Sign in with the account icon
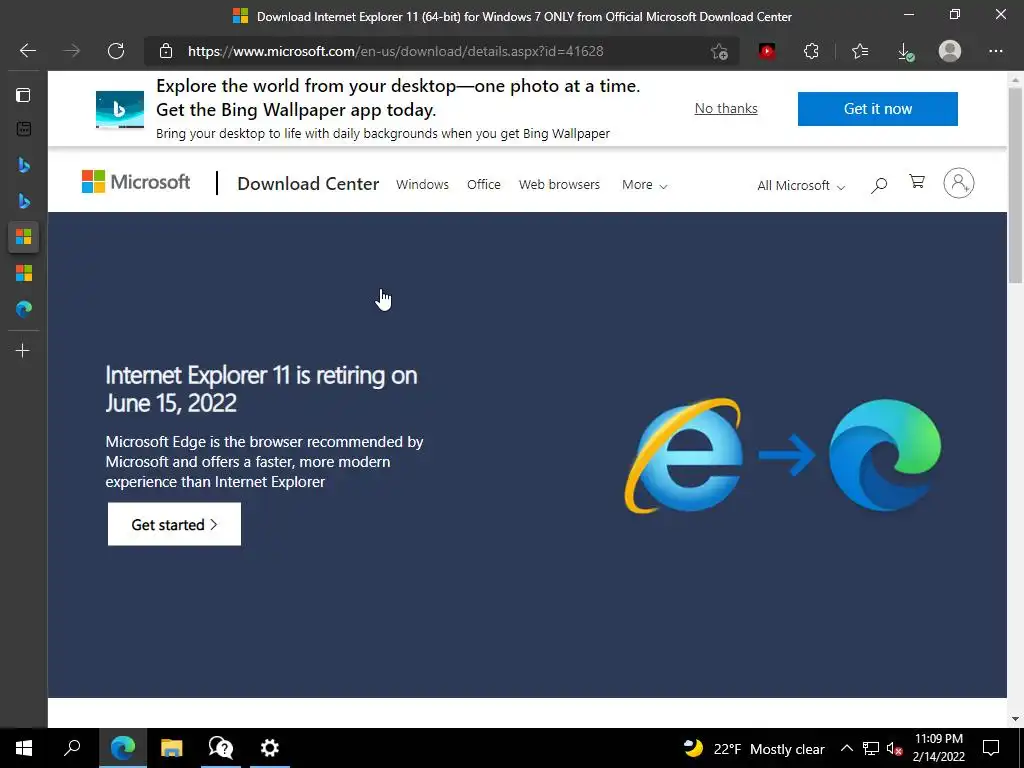The height and width of the screenshot is (768, 1024). coord(959,183)
